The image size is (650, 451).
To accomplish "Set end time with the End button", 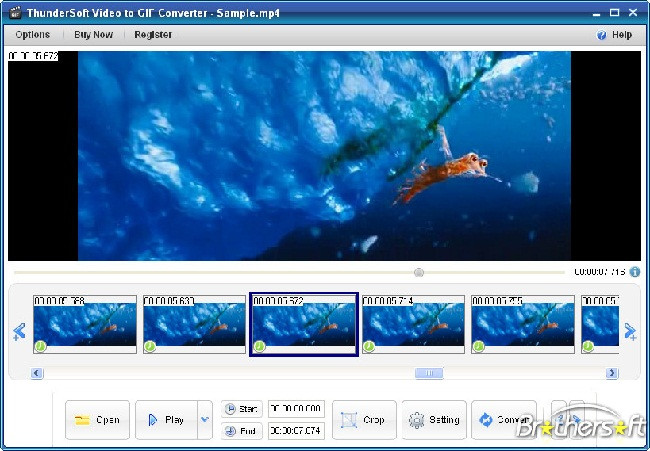I will click(x=241, y=431).
